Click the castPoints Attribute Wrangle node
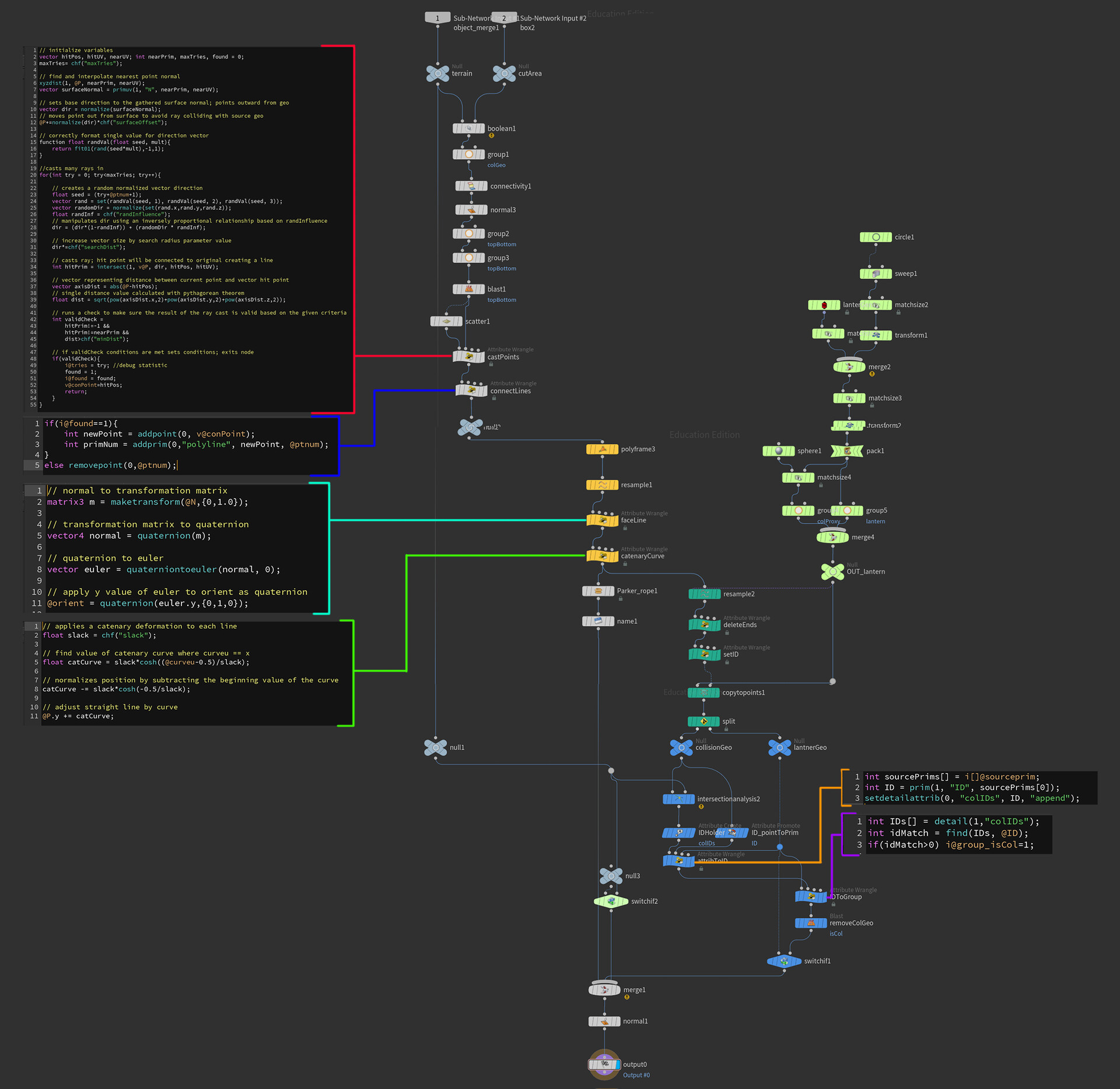 coord(468,356)
